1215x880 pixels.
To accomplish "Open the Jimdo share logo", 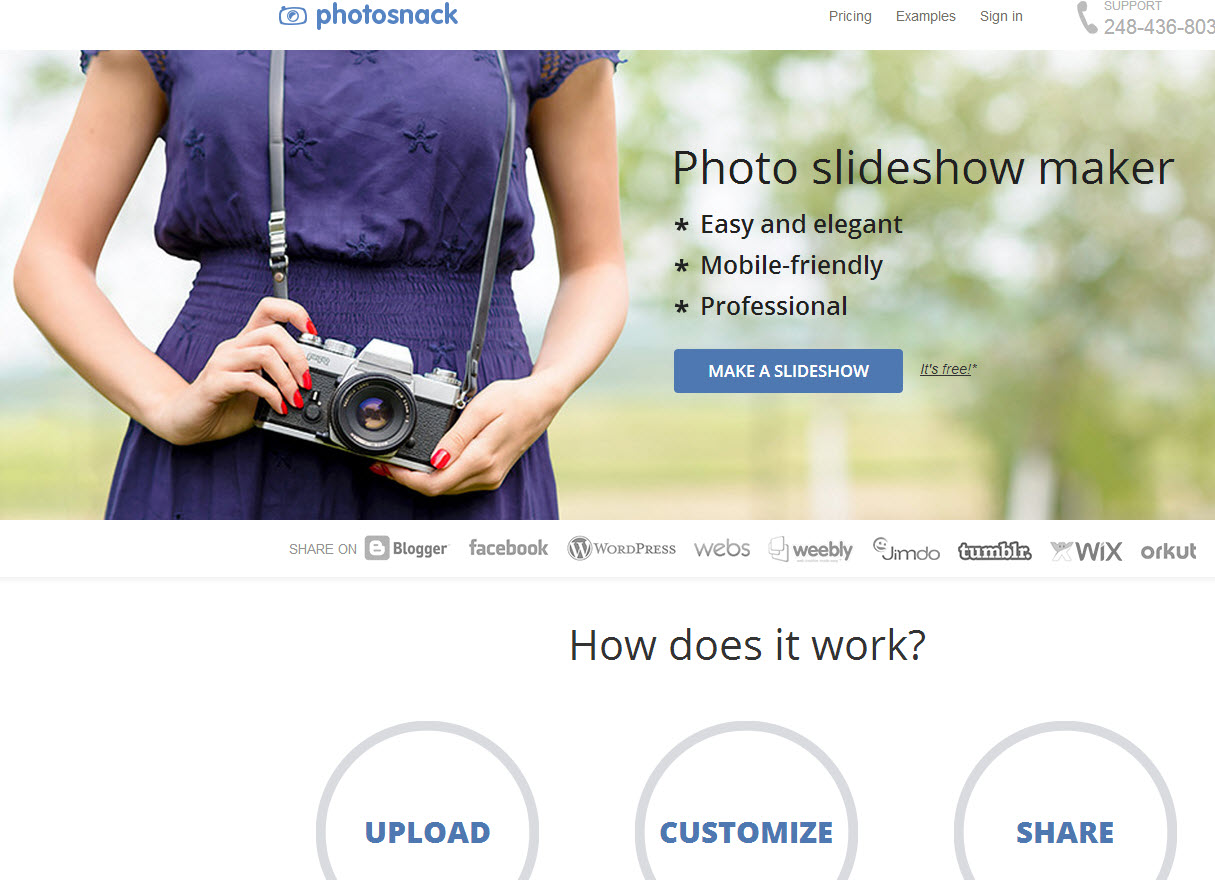I will click(x=906, y=549).
